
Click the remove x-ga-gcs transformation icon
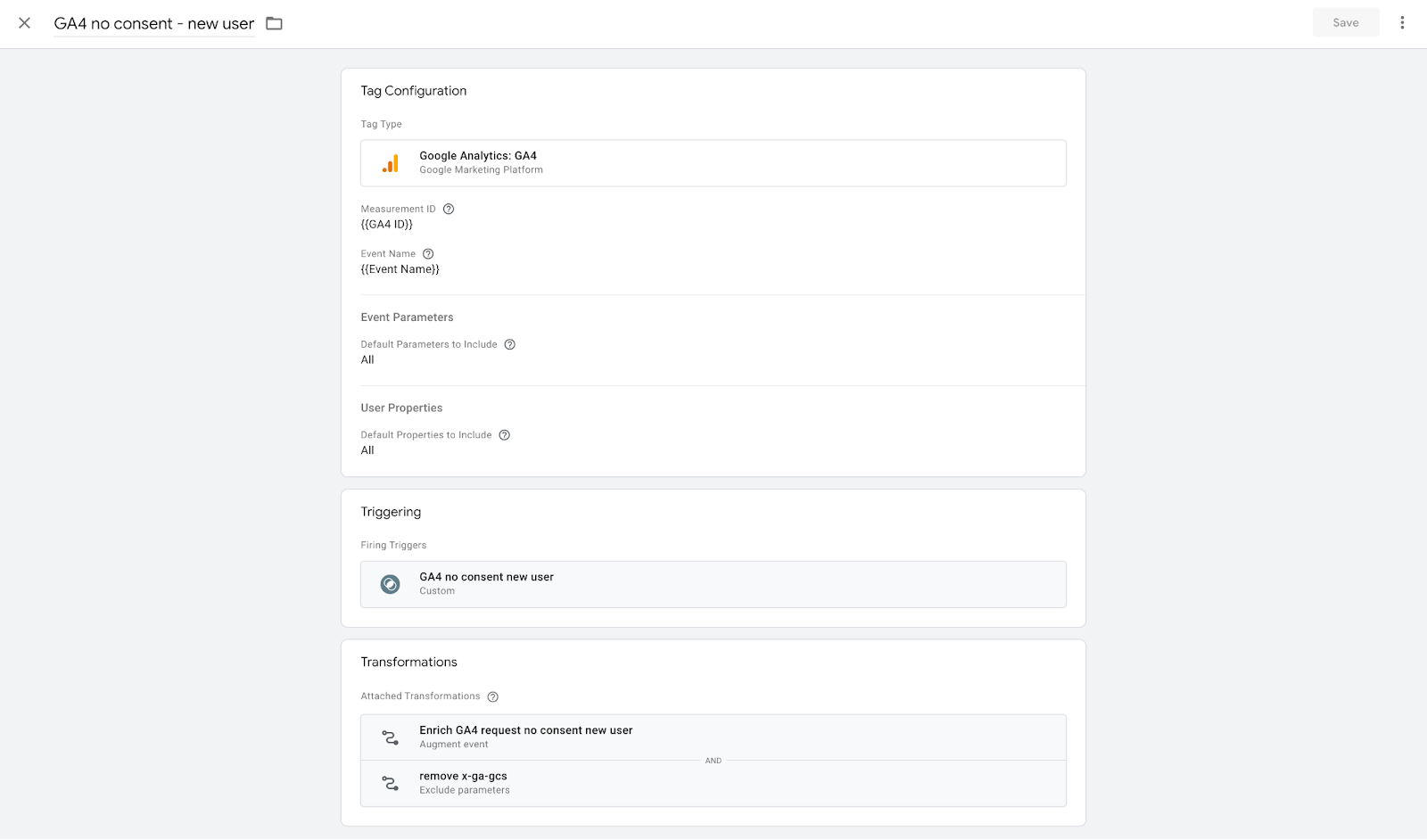click(x=391, y=783)
